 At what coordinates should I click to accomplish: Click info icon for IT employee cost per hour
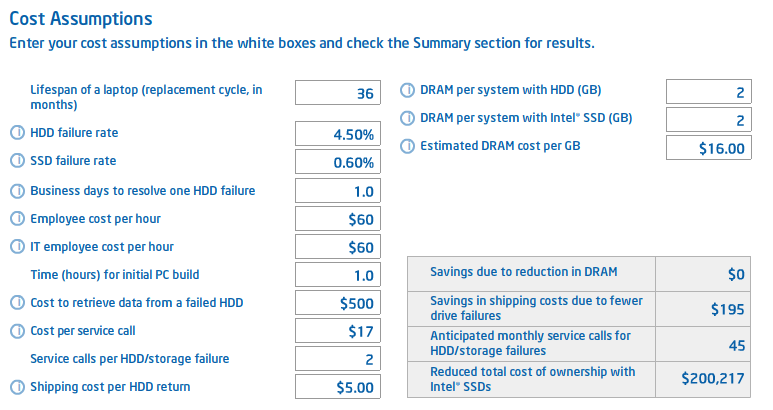[x=17, y=246]
